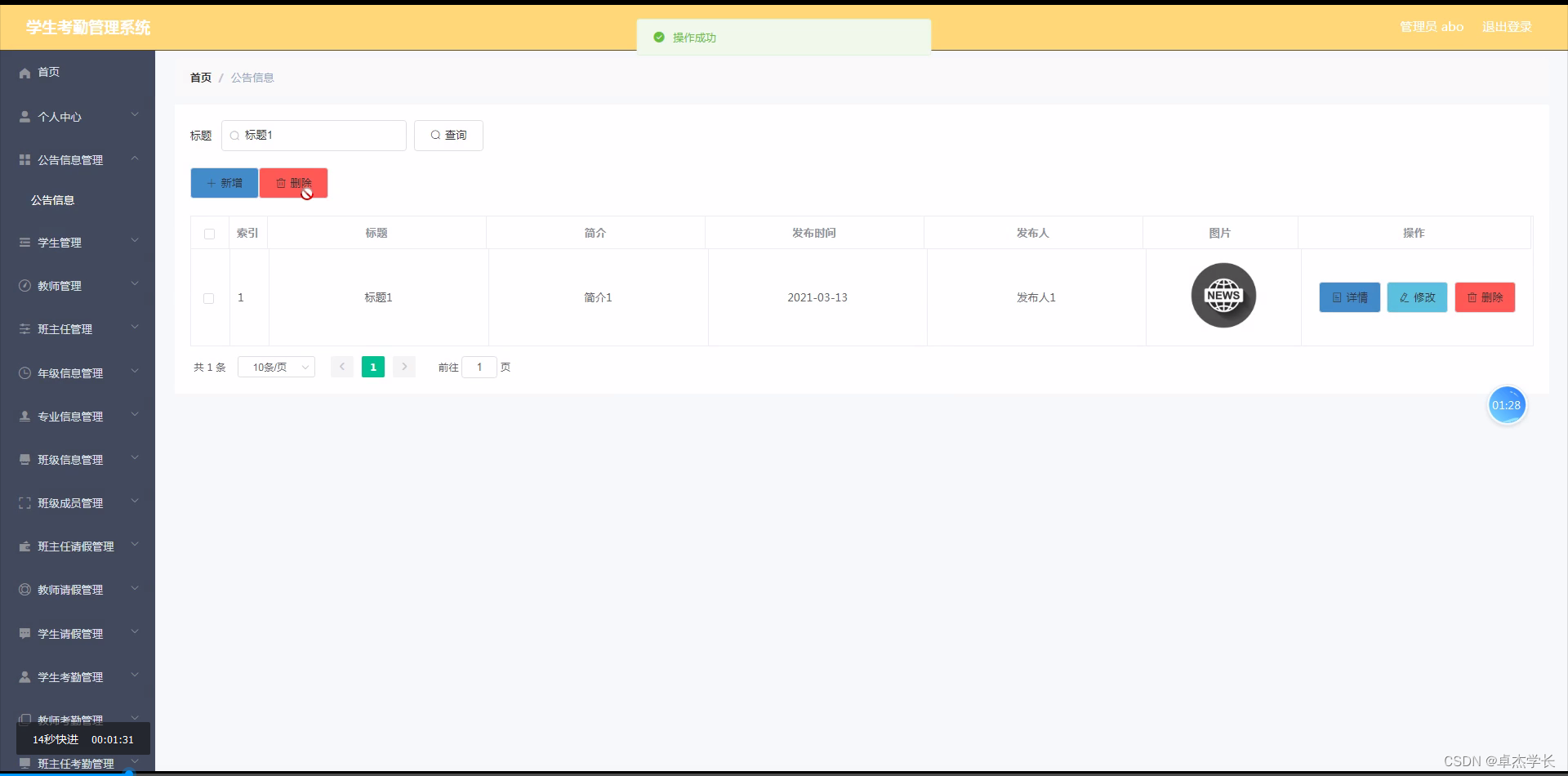Click the magnifier icon inside 标题 search box

tap(234, 136)
